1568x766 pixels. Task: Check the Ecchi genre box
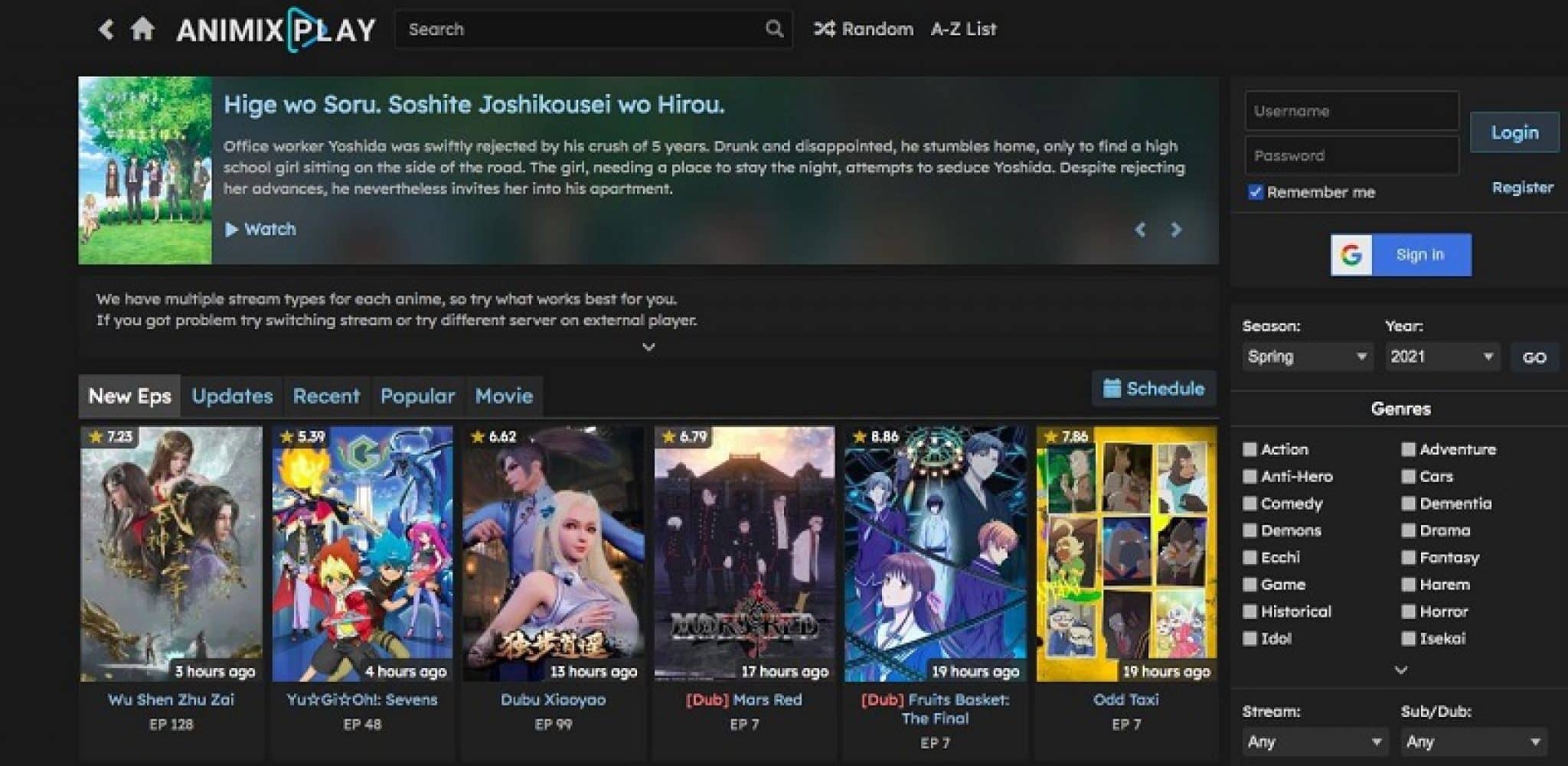click(1250, 557)
